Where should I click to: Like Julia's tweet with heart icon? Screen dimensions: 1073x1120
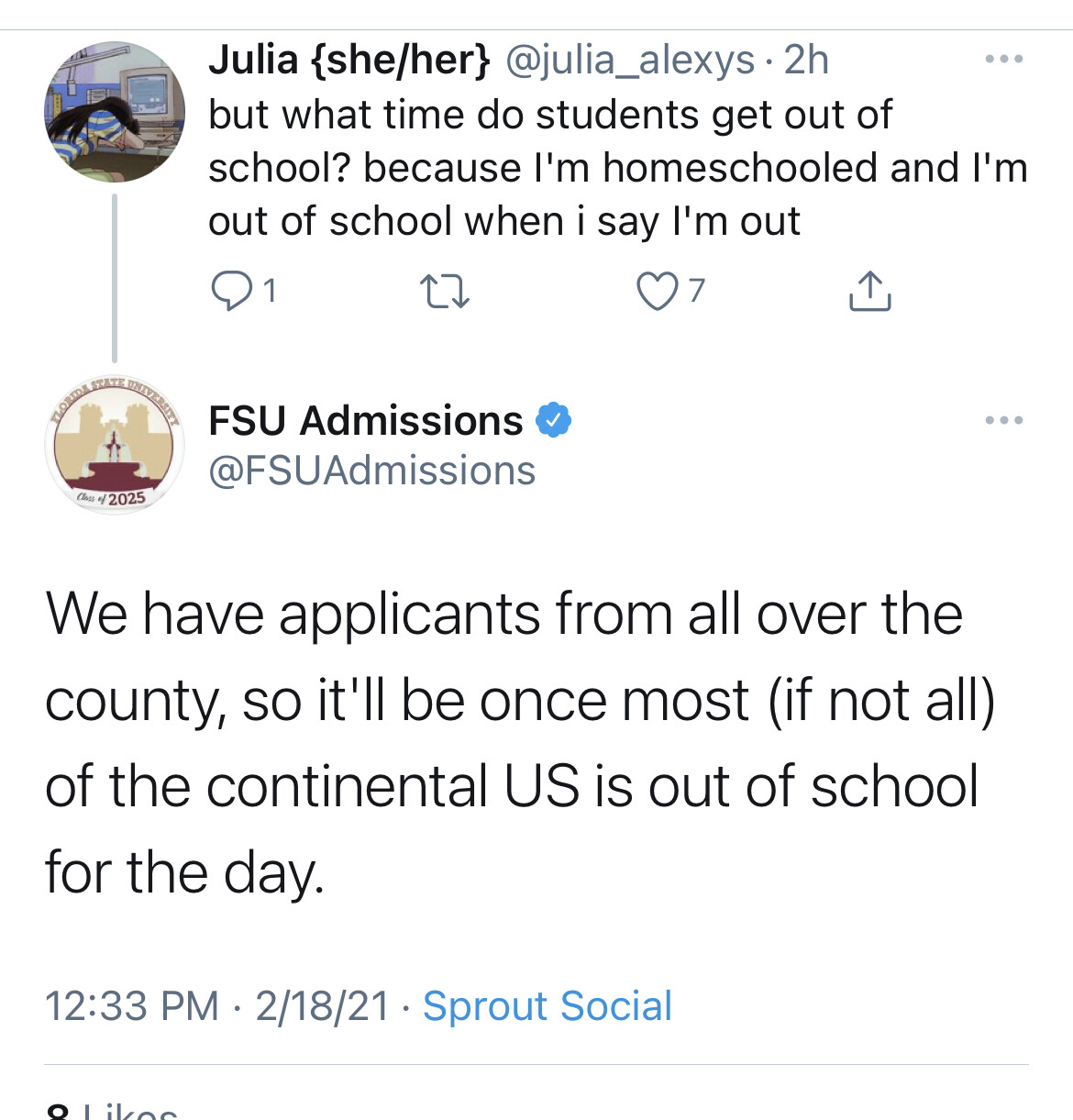(657, 292)
